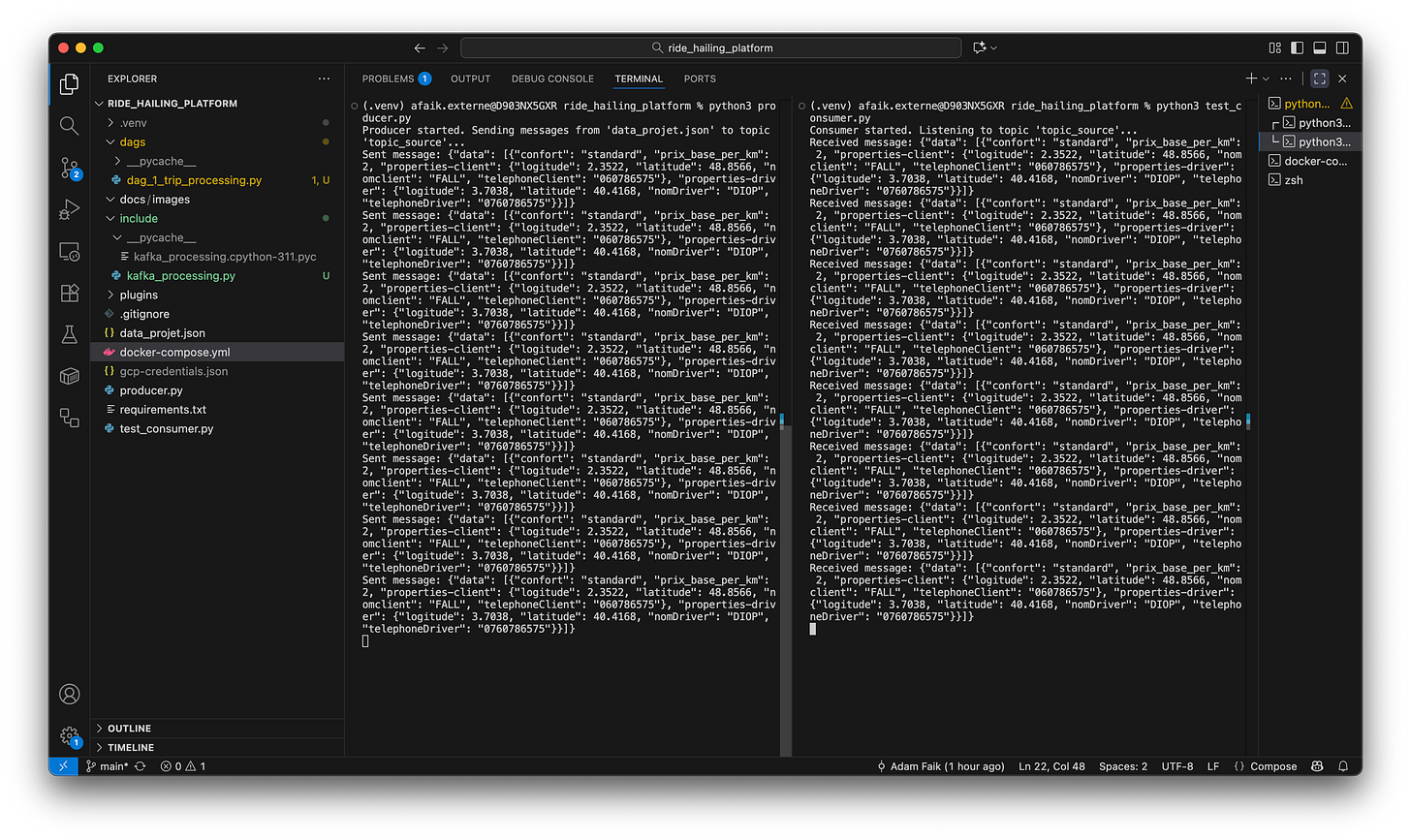Click the main* branch in status bar
The width and height of the screenshot is (1411, 840).
[107, 765]
